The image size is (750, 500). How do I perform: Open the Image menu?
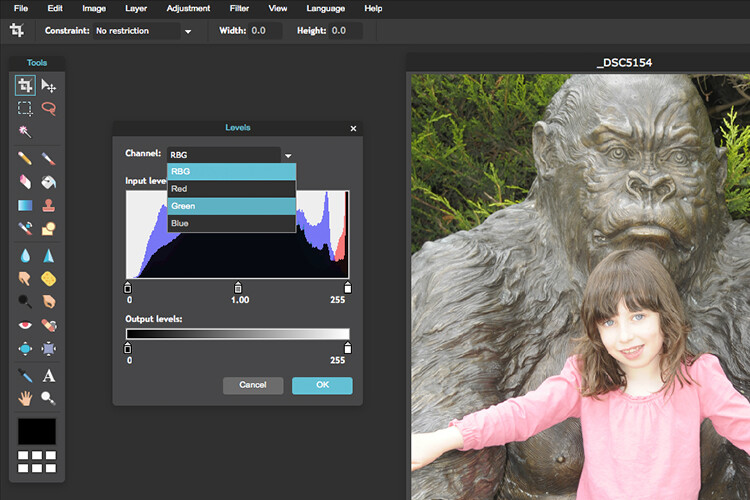pos(94,8)
